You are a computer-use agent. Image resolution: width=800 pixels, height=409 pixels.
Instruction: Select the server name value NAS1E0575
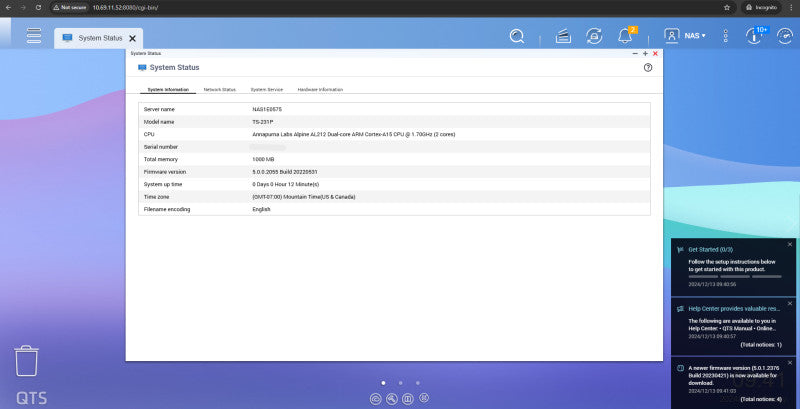tap(267, 109)
